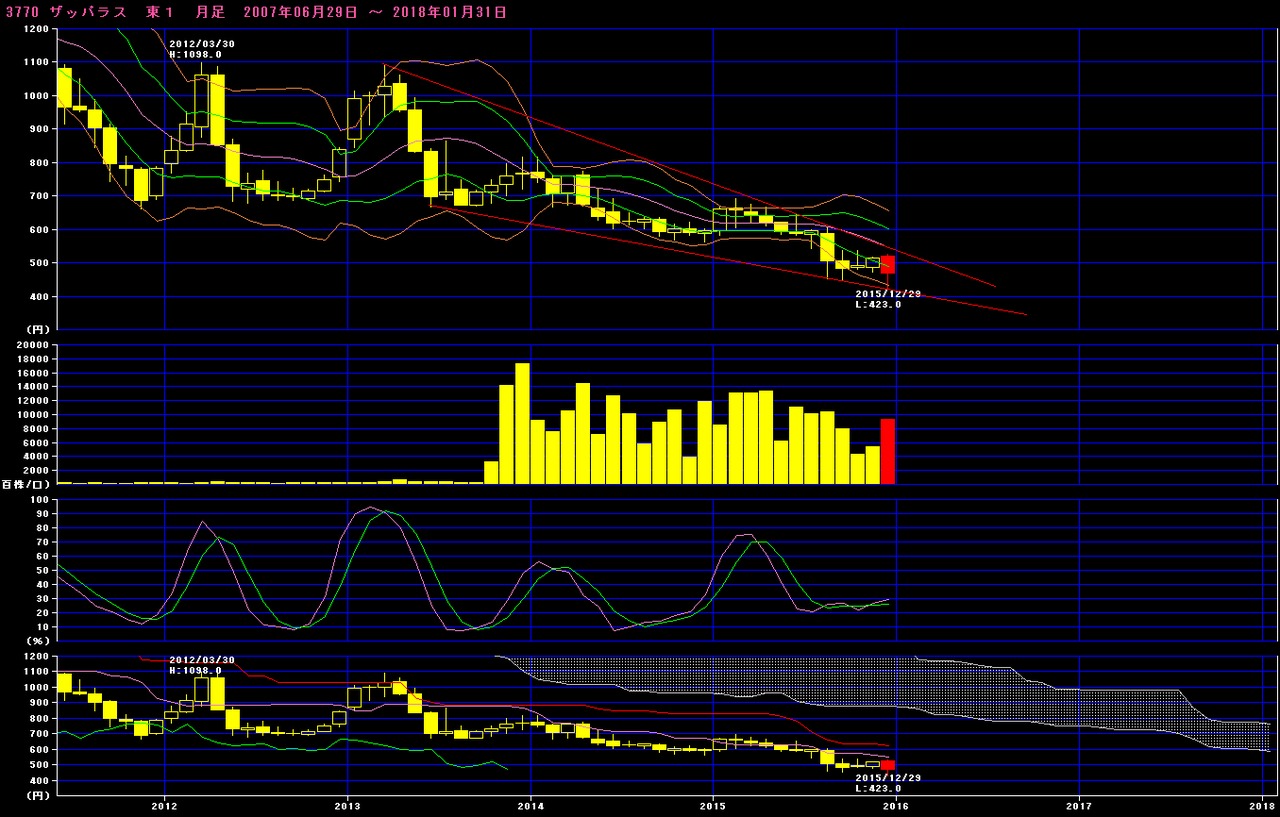Click the 1200 label on the bottom Ichimoku chart axis
The height and width of the screenshot is (817, 1280).
coord(34,657)
